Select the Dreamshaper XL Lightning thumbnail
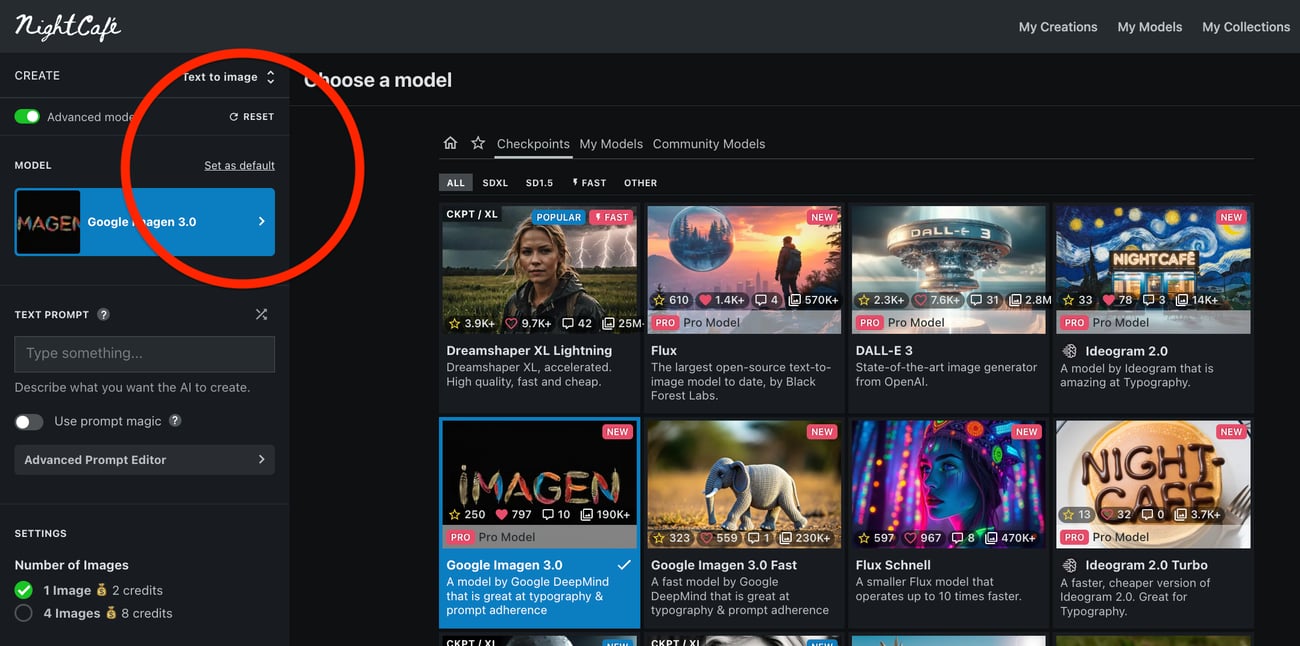This screenshot has height=646, width=1300. [x=540, y=269]
